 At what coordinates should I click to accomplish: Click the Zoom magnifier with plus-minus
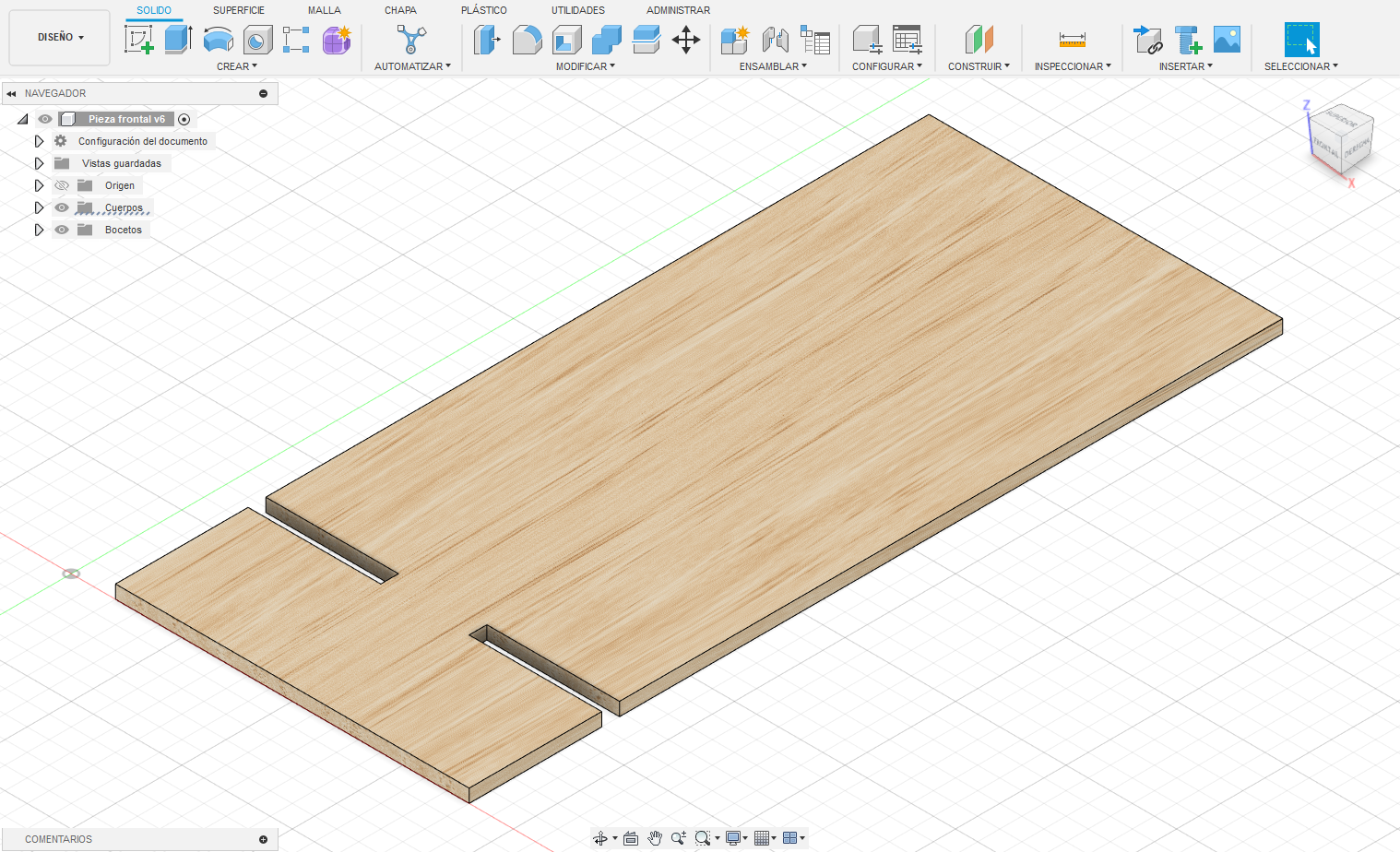pyautogui.click(x=679, y=838)
